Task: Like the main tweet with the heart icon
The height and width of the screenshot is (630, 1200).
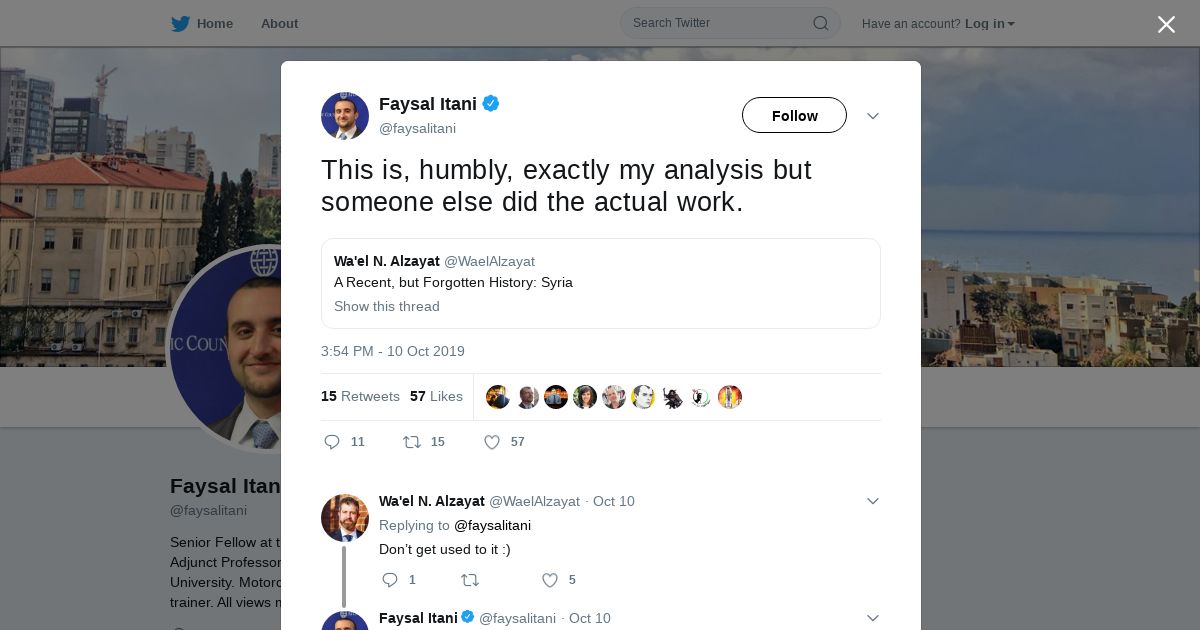Action: coord(492,442)
